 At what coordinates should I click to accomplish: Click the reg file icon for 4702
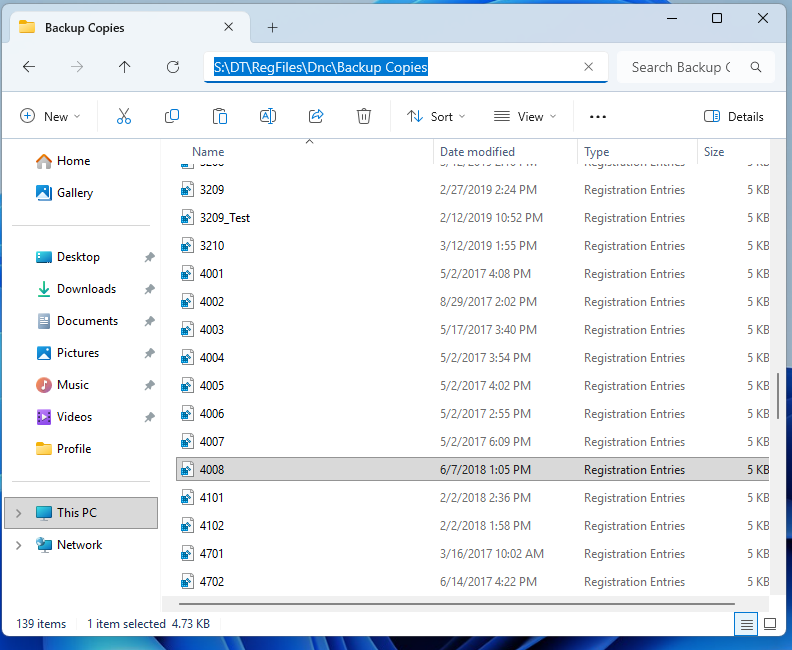point(187,582)
